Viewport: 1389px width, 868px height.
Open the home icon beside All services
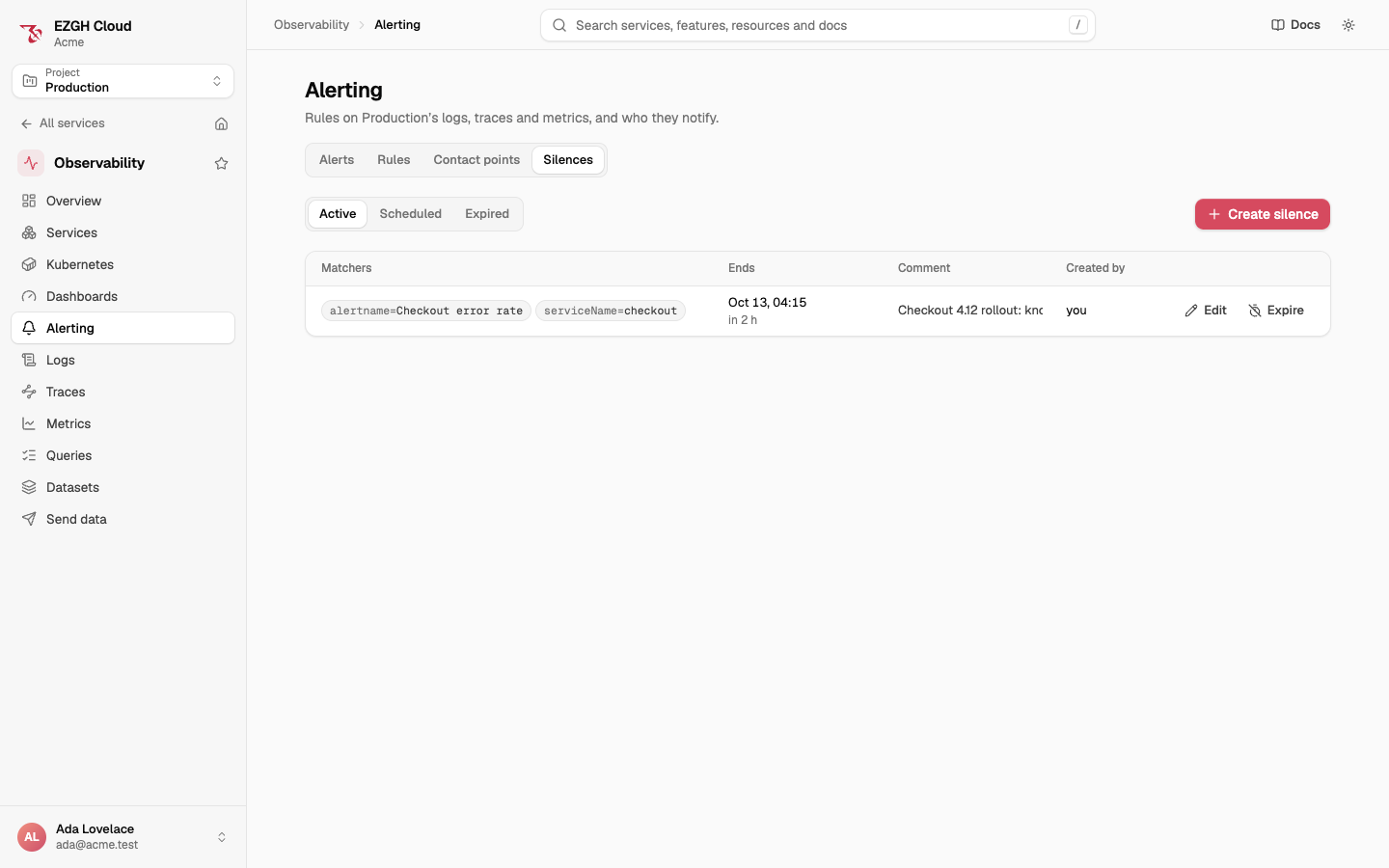[221, 123]
